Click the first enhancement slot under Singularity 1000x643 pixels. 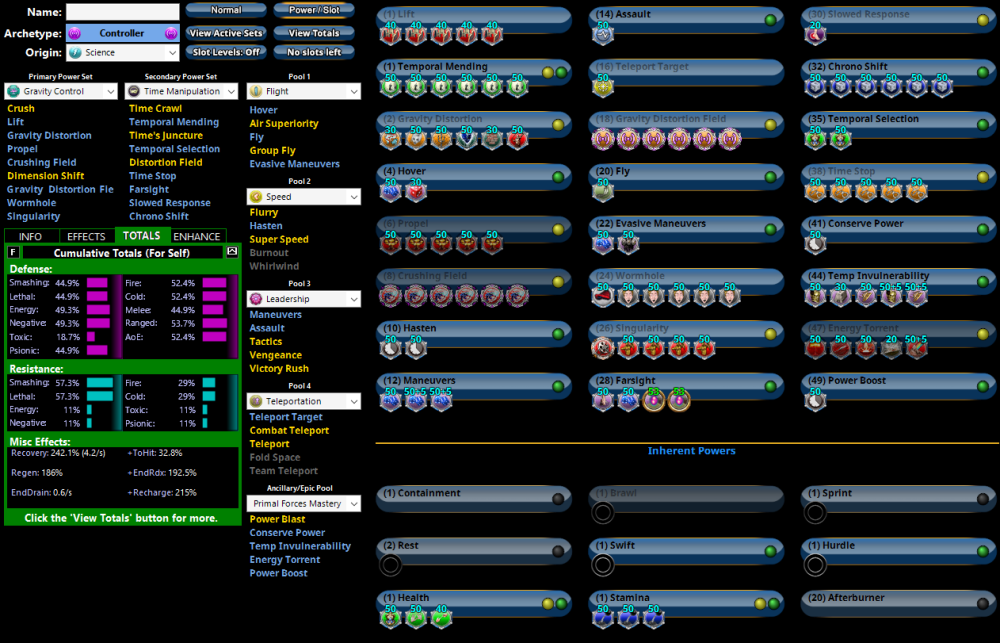(x=603, y=348)
